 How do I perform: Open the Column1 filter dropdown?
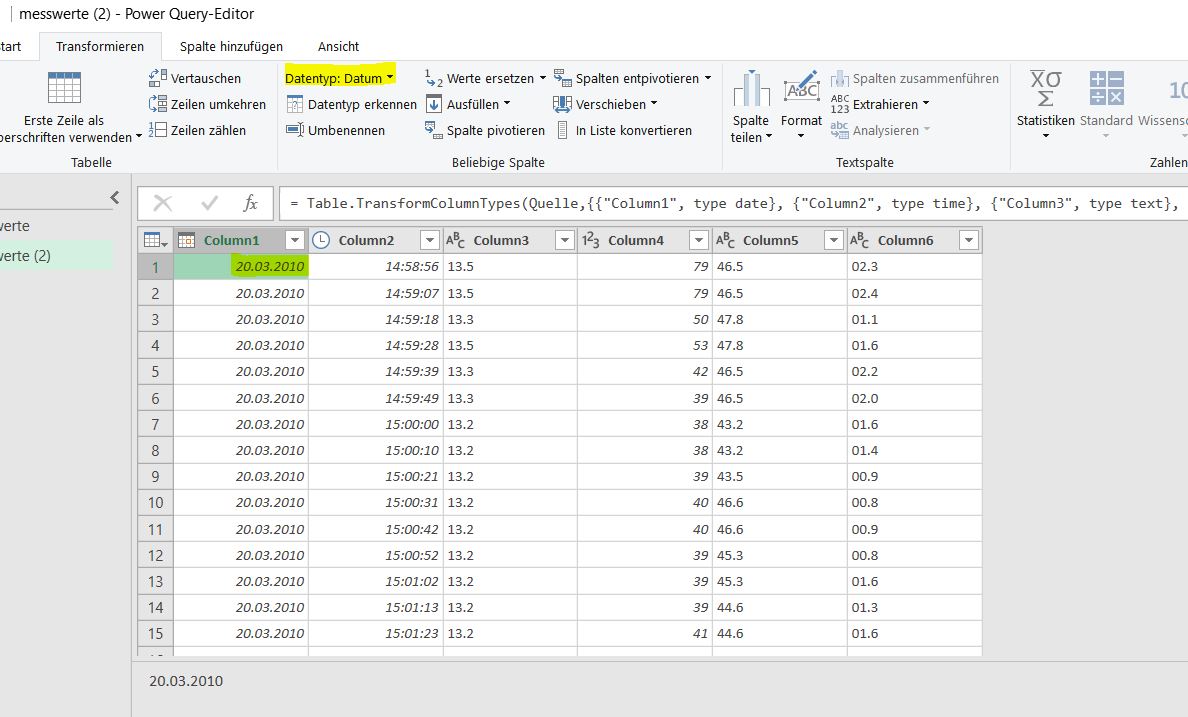click(295, 240)
